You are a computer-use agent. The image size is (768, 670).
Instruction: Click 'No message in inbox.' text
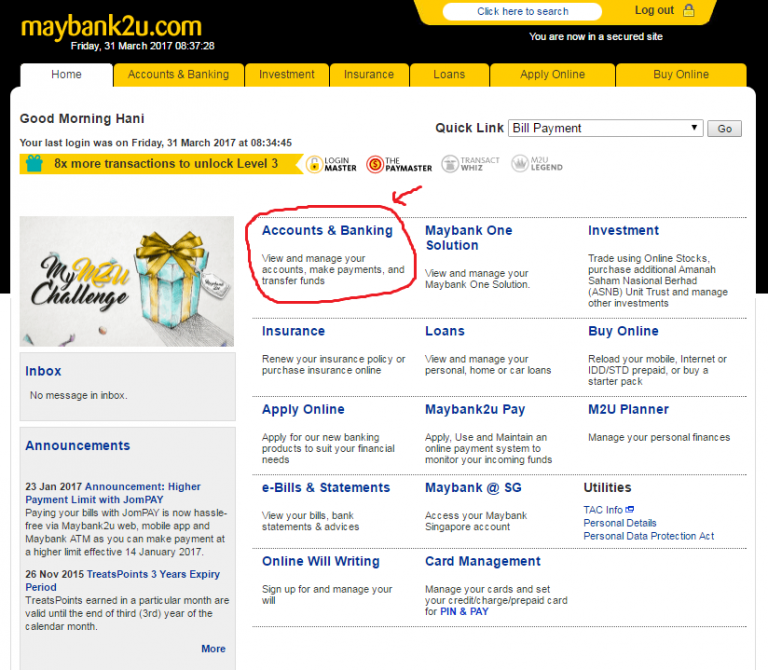click(78, 395)
